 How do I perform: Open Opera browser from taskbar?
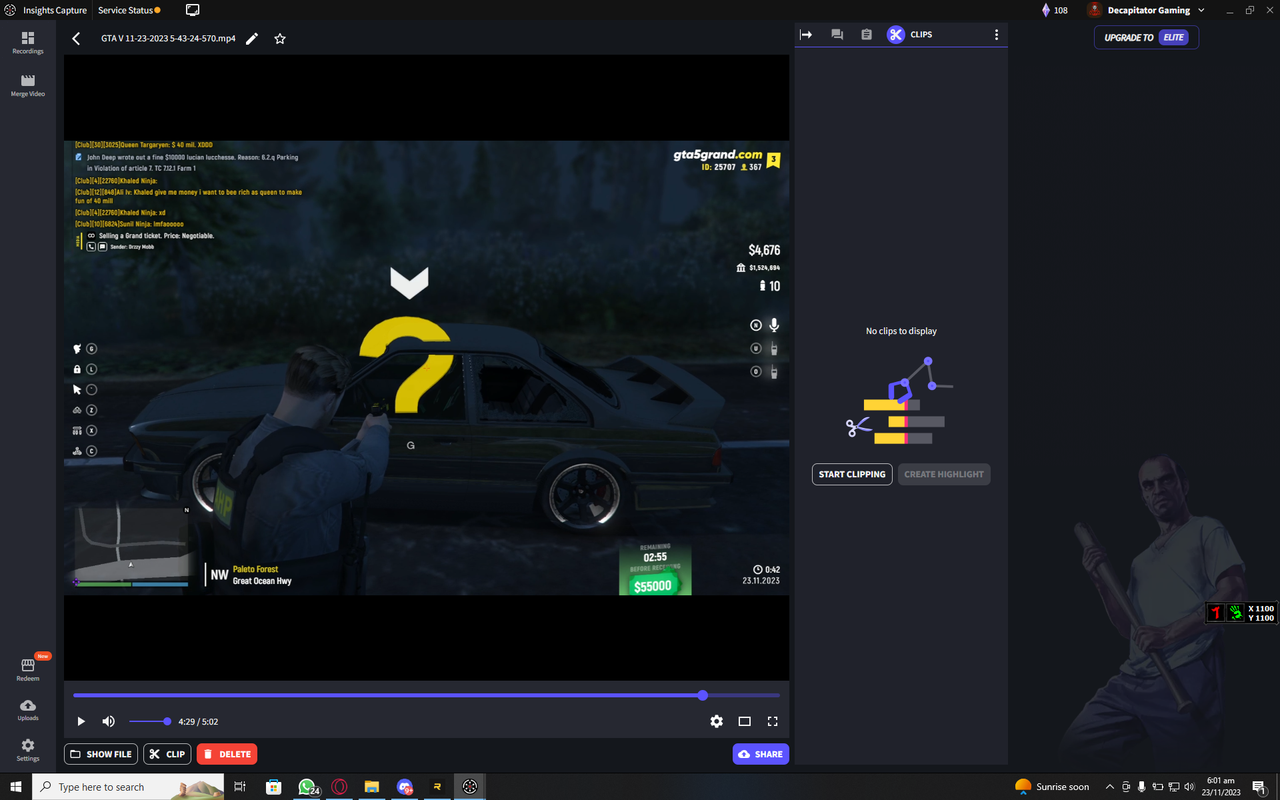click(x=339, y=787)
